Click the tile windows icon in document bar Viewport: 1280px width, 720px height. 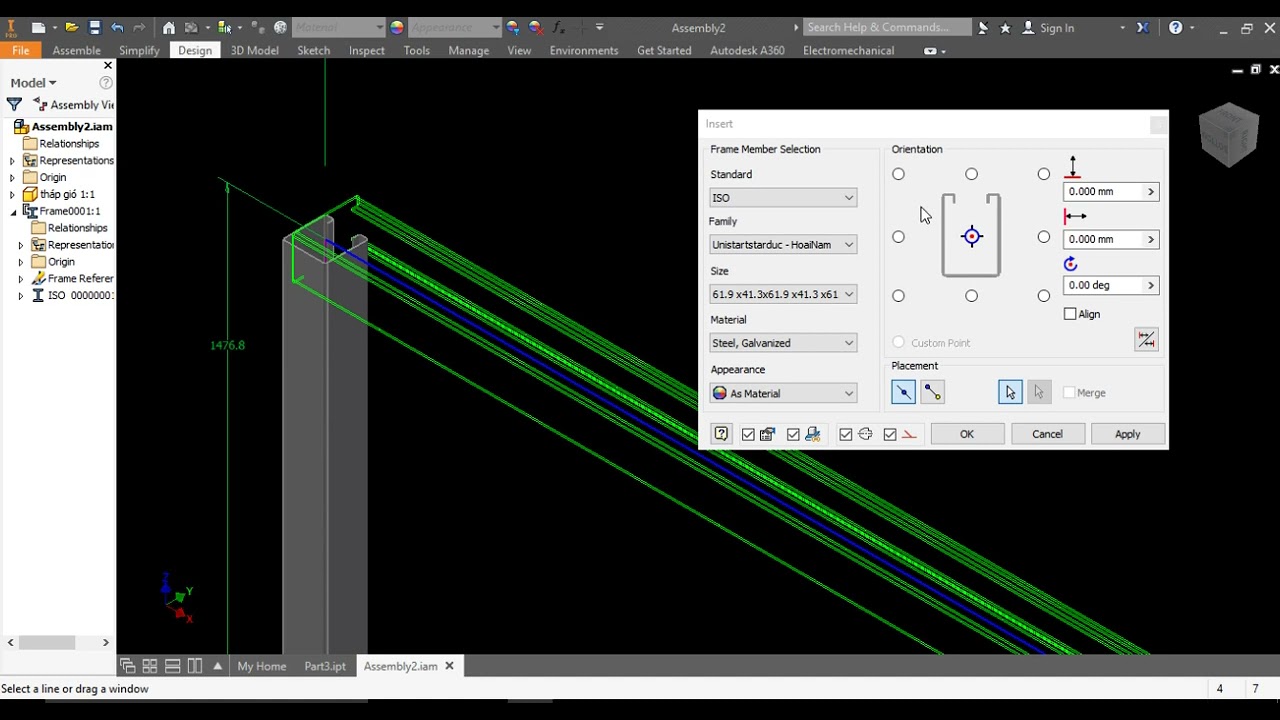point(127,666)
